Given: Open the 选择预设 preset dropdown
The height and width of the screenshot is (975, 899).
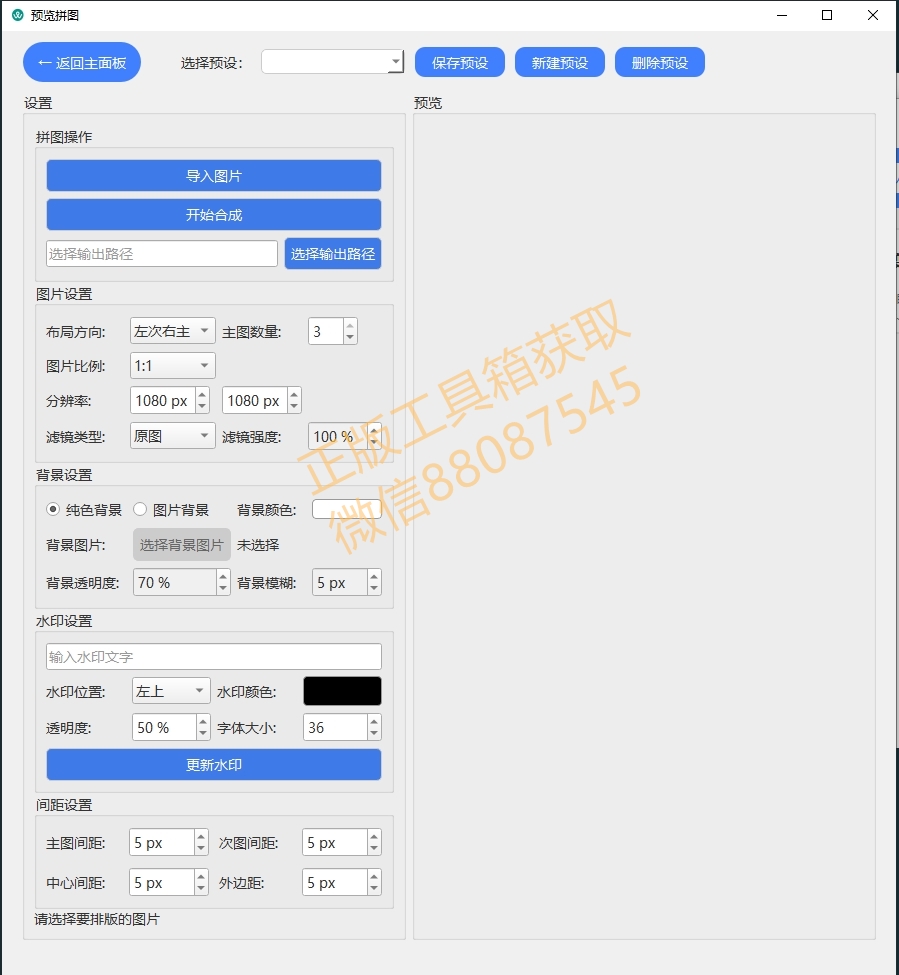Looking at the screenshot, I should coord(333,62).
